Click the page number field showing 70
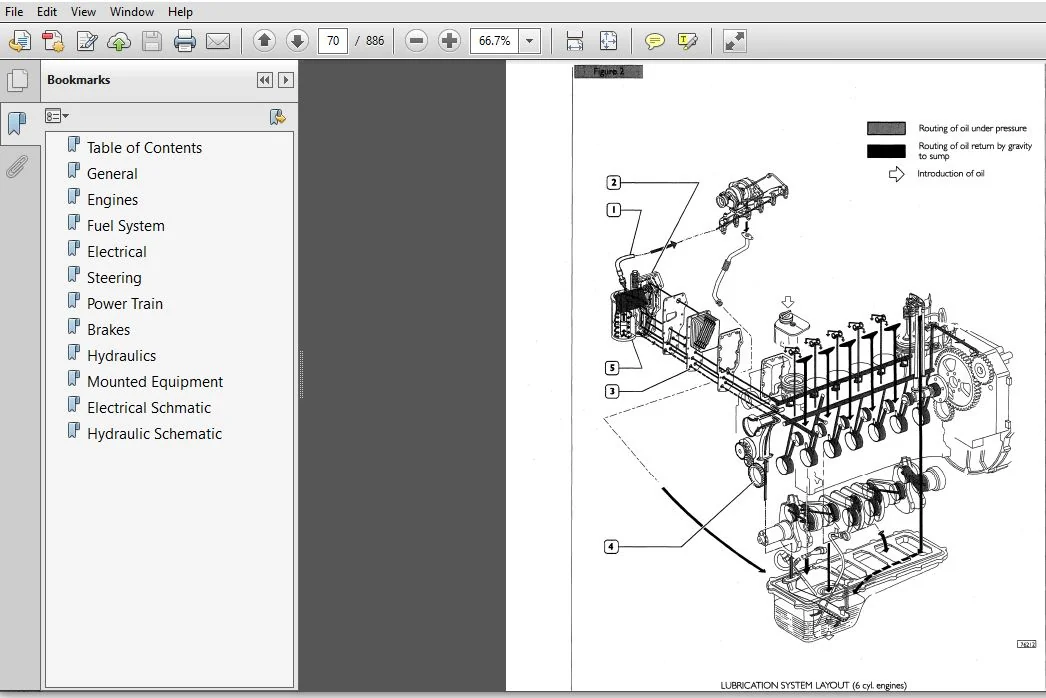This screenshot has height=698, width=1046. (x=333, y=41)
